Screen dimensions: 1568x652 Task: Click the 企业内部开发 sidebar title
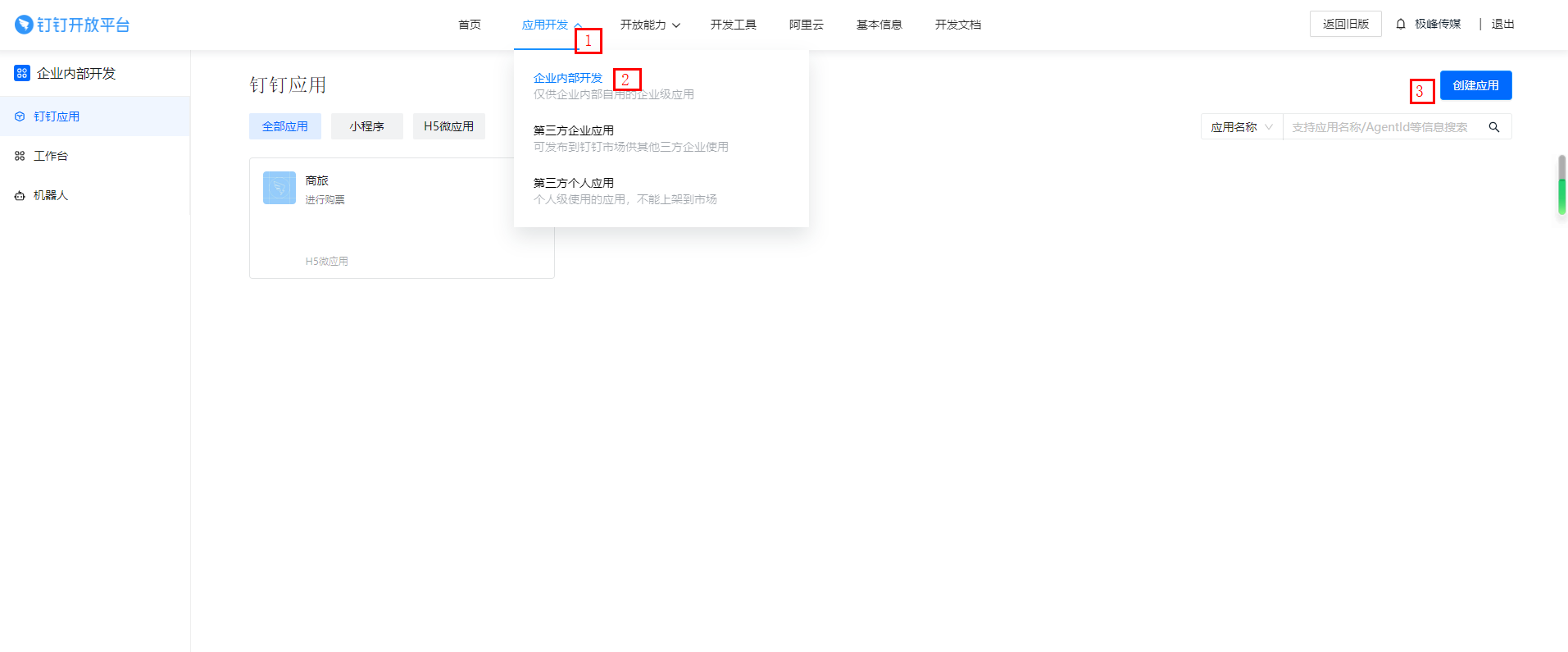76,73
